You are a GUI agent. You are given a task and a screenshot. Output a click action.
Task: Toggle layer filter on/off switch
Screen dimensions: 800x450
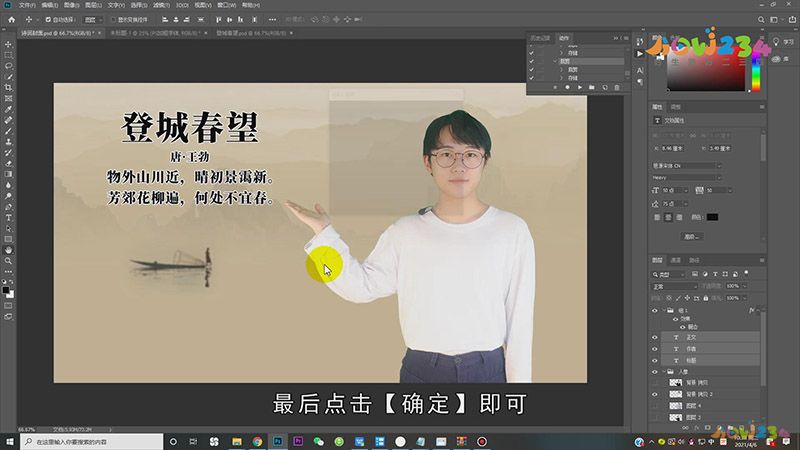point(746,273)
